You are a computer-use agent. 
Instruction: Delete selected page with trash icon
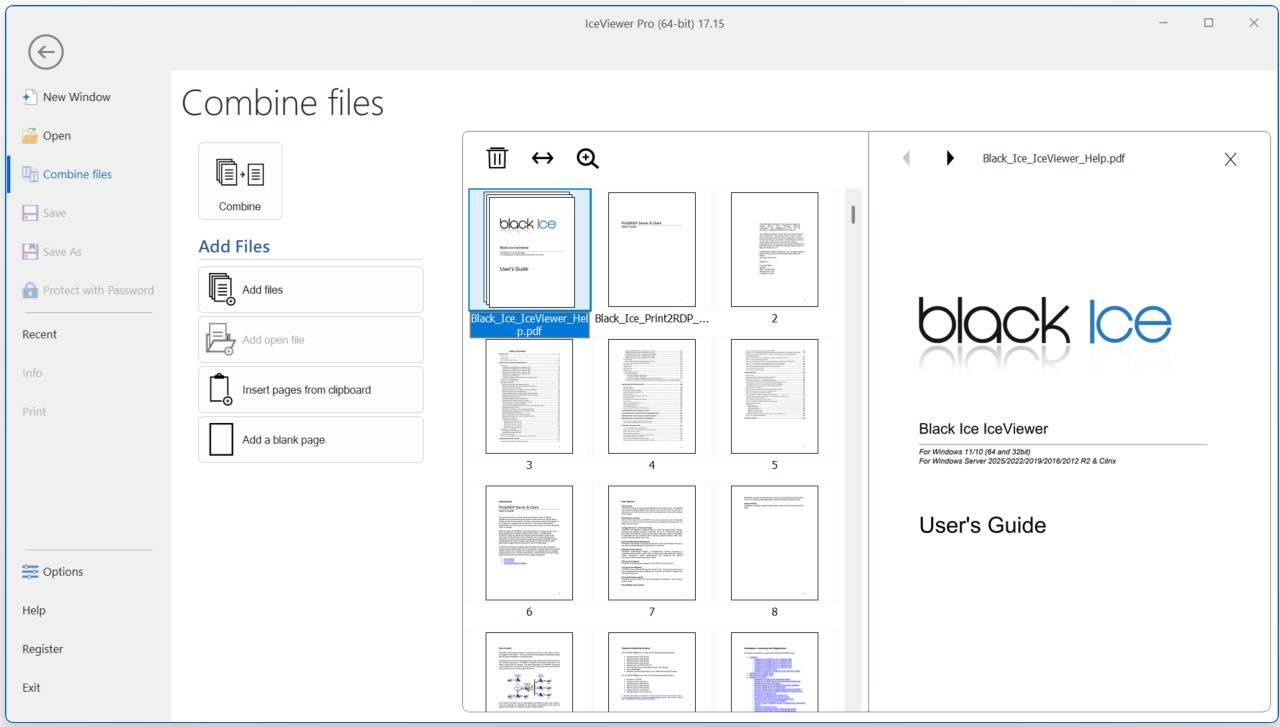click(497, 158)
